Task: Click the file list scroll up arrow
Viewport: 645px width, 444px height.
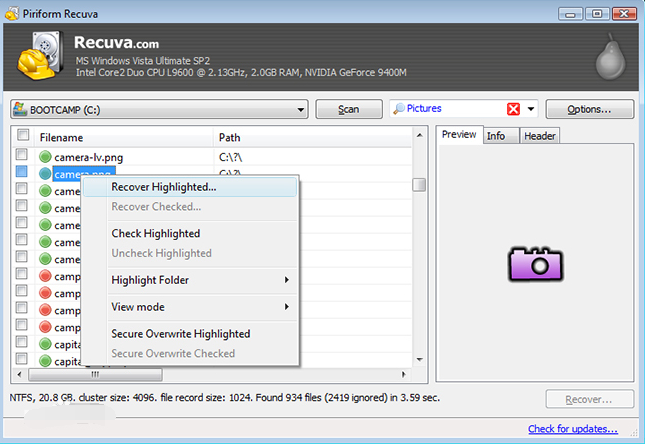Action: click(419, 135)
